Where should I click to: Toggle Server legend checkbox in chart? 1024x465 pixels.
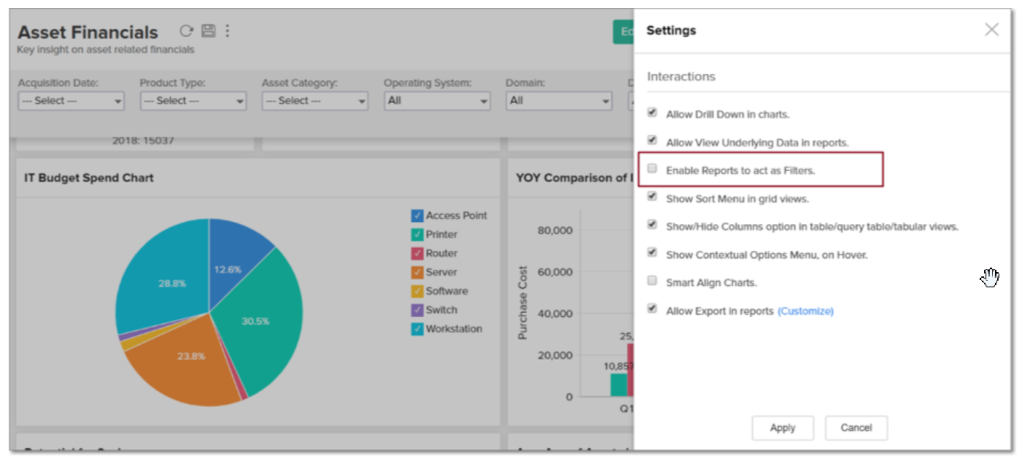pos(417,272)
